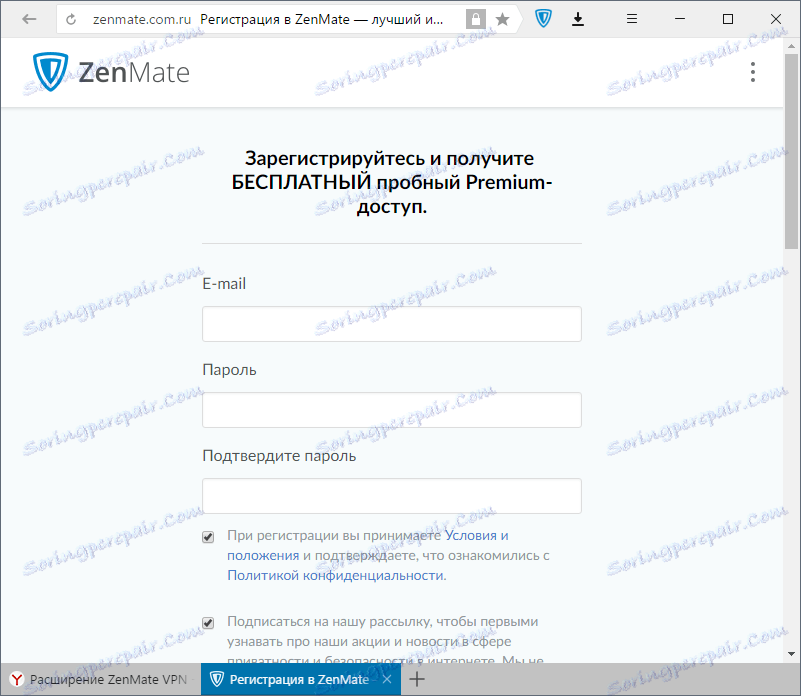Close the Регистрация в ZenMate tab
801x696 pixels.
click(x=387, y=679)
